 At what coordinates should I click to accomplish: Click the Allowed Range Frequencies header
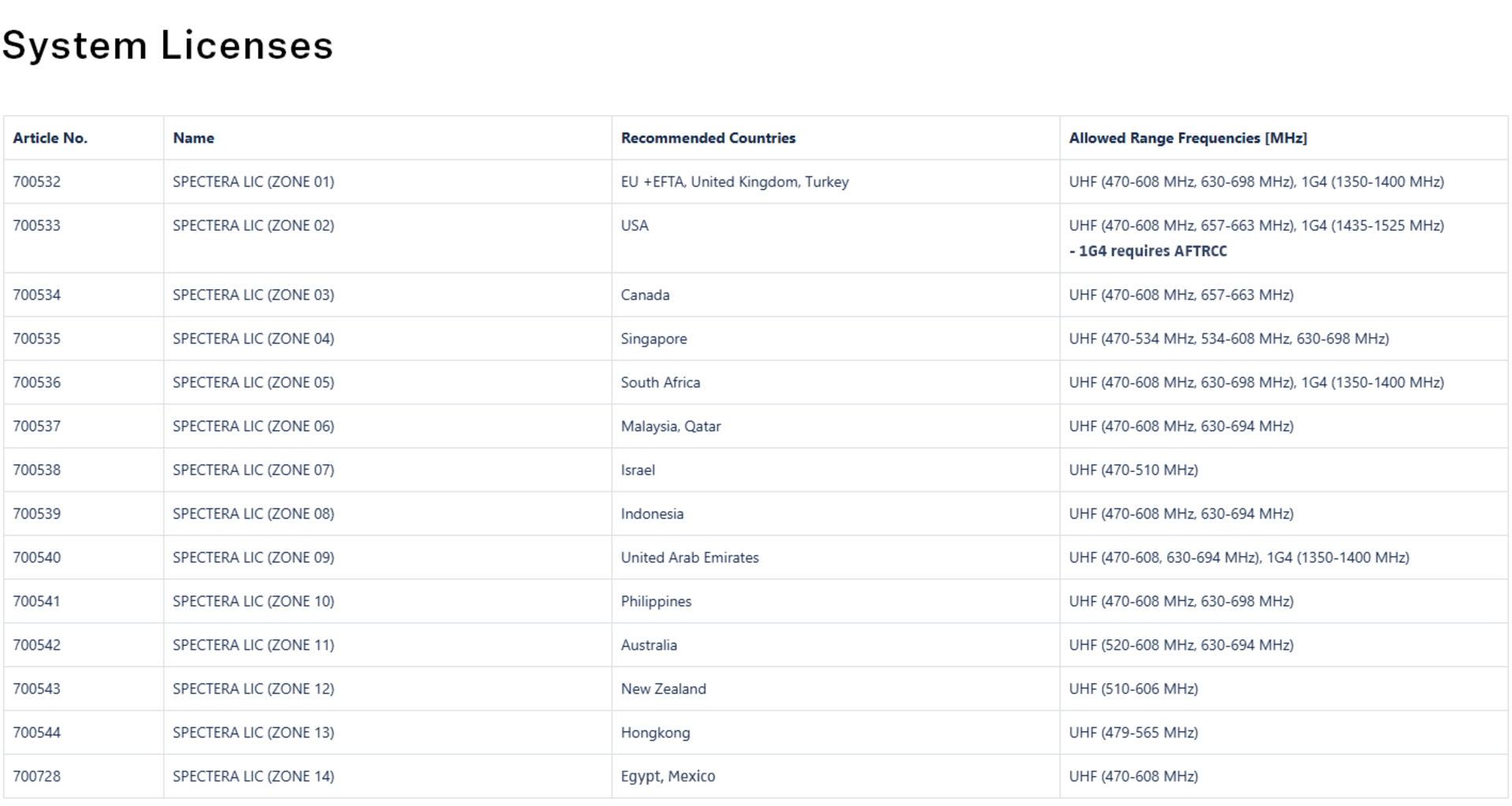coord(1188,138)
